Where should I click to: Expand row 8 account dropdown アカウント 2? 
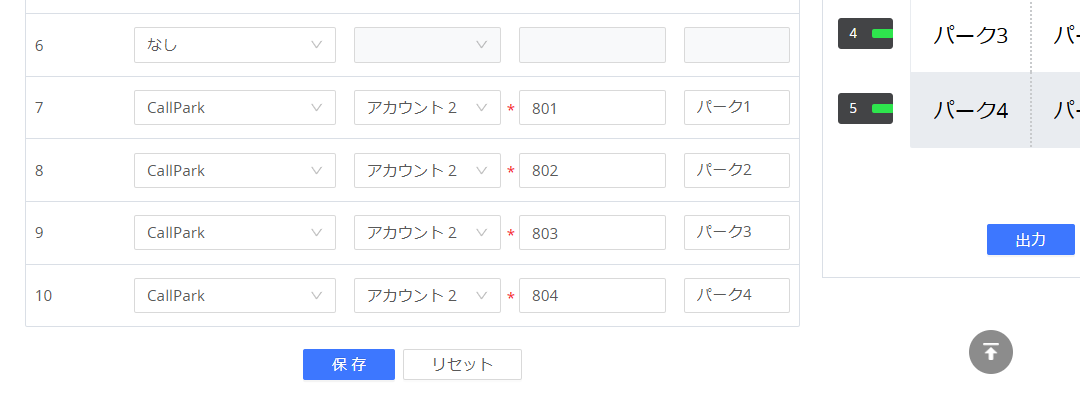[427, 170]
